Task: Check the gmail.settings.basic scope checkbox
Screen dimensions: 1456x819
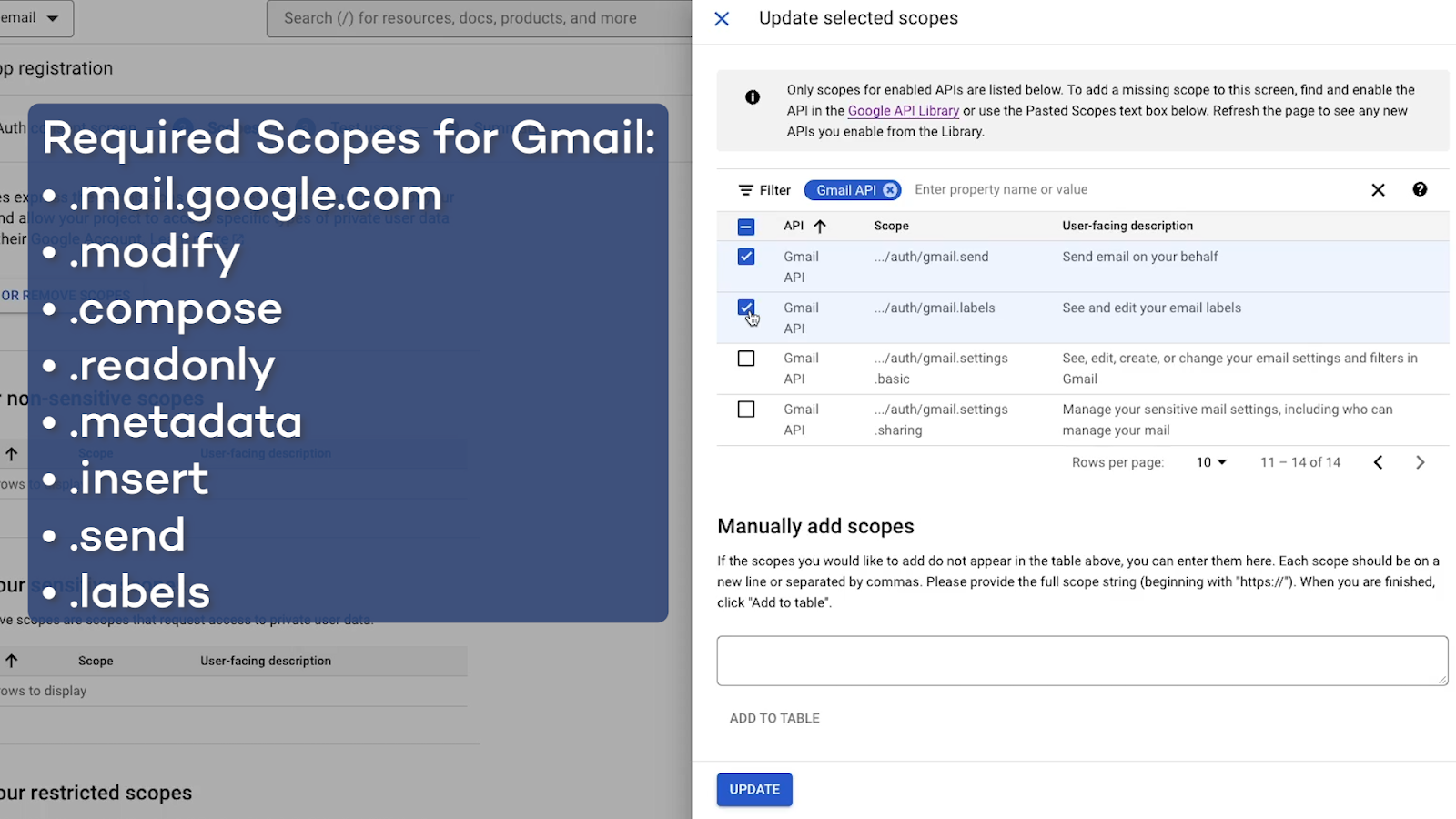Action: point(746,359)
